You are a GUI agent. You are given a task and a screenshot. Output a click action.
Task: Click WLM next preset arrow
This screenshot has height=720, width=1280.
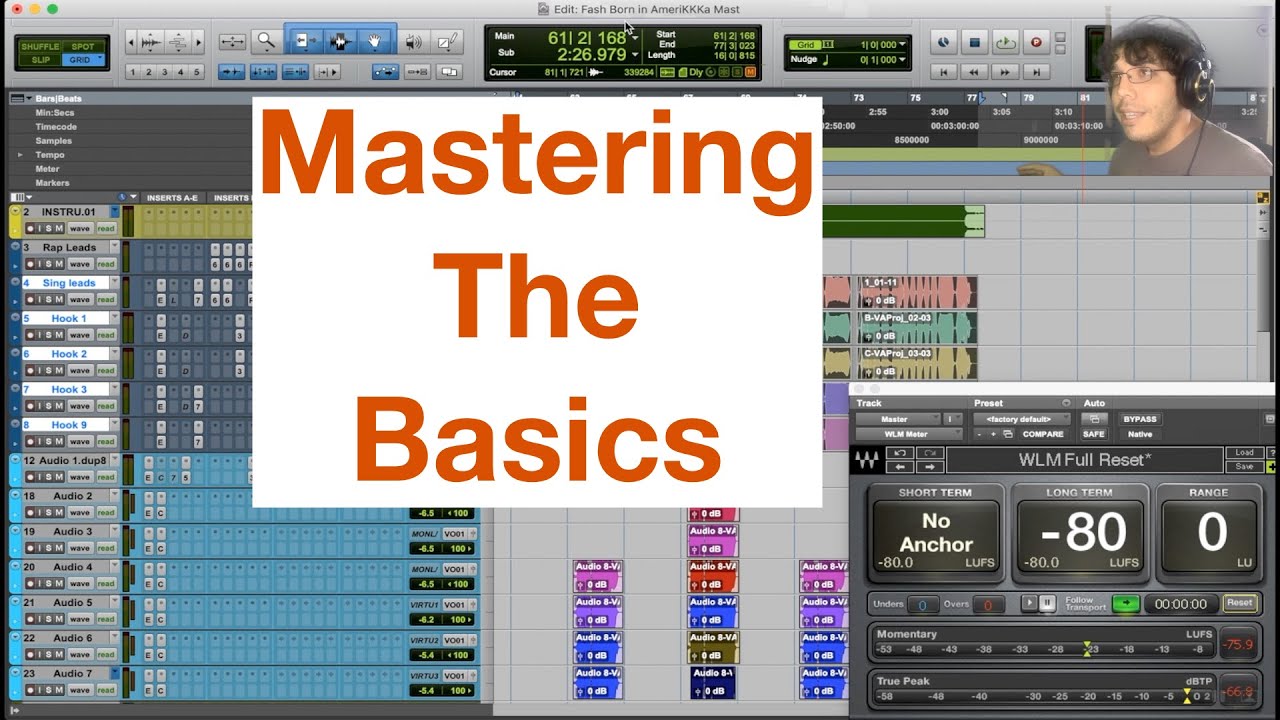(929, 467)
